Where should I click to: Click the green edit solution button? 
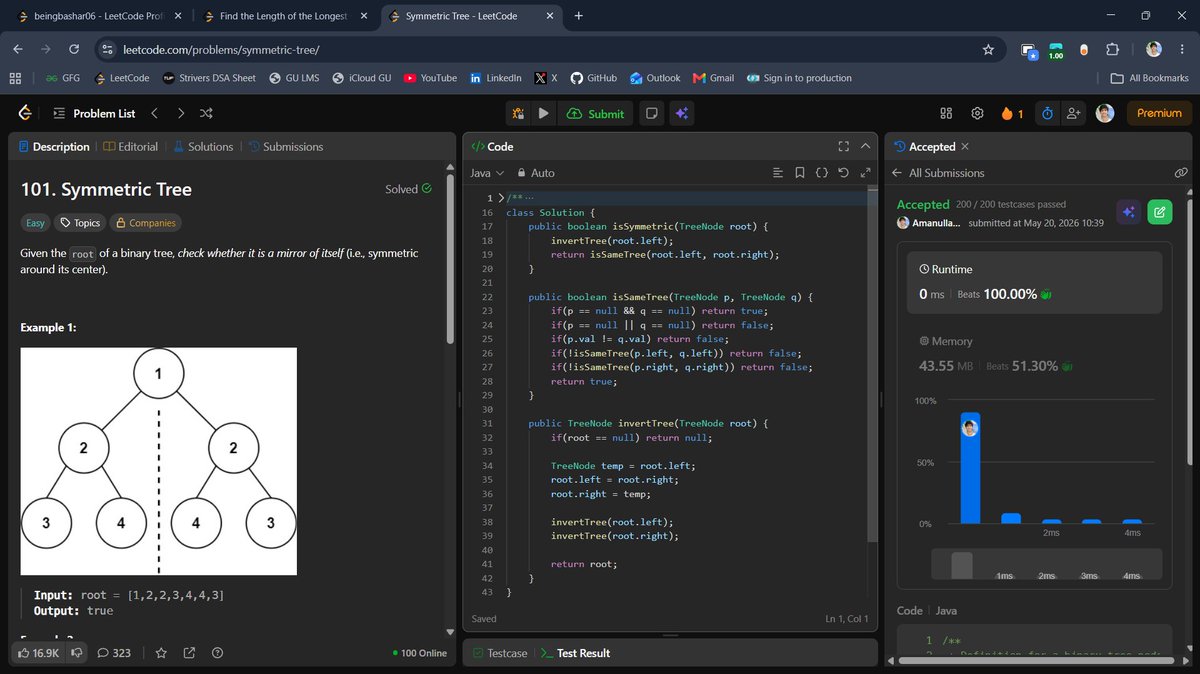(x=1159, y=211)
